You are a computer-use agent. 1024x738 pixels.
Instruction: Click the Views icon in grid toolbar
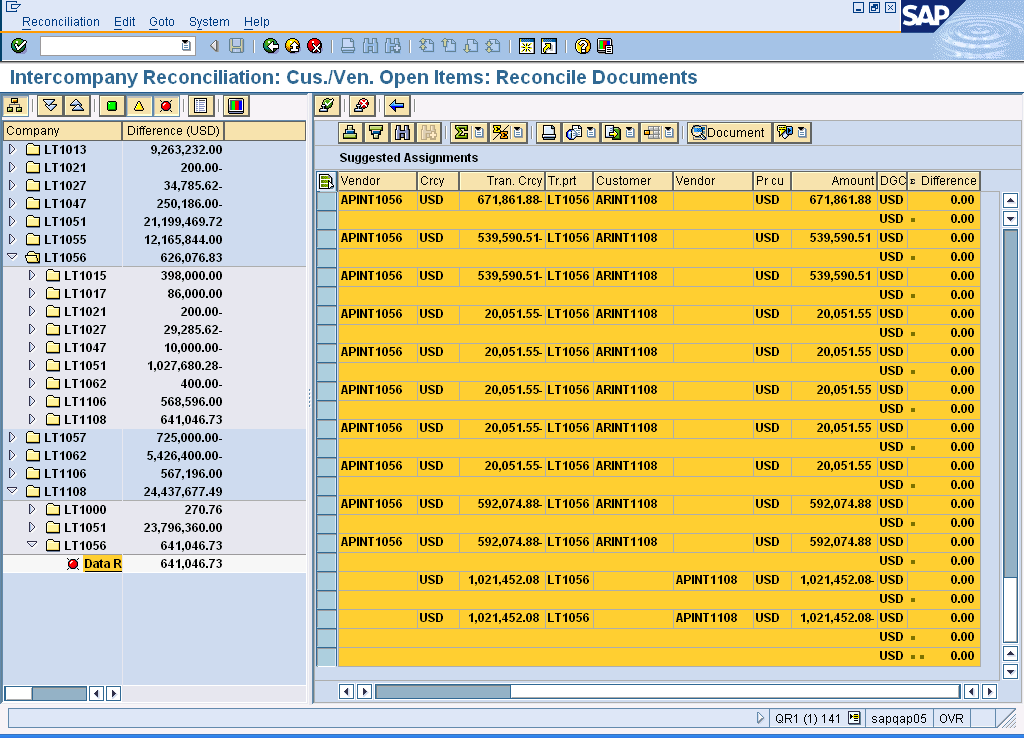tap(573, 133)
